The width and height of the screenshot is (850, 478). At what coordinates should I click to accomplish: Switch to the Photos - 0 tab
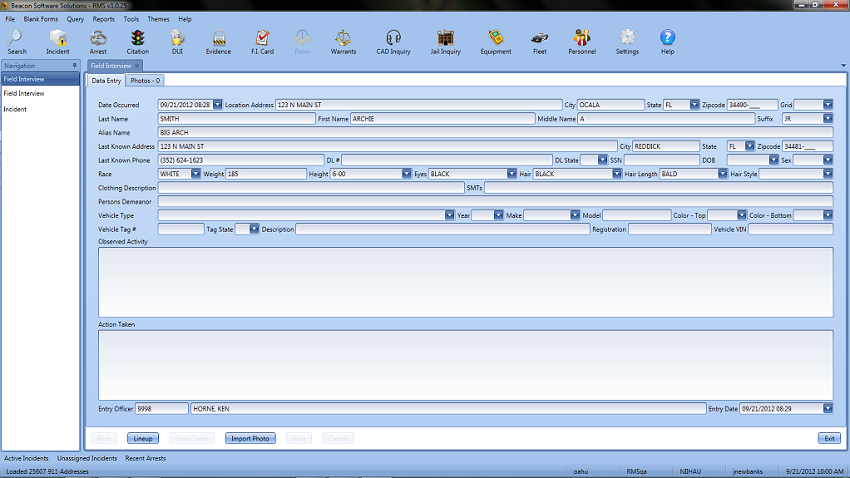click(x=146, y=80)
